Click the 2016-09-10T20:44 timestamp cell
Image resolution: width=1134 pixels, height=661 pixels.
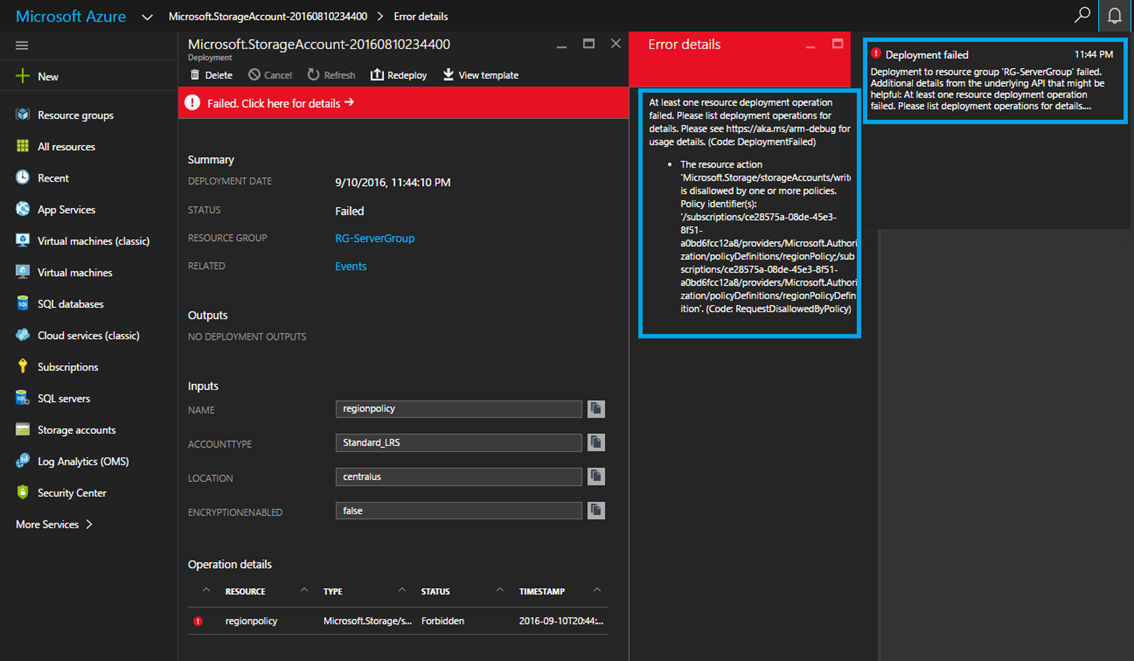coord(561,621)
